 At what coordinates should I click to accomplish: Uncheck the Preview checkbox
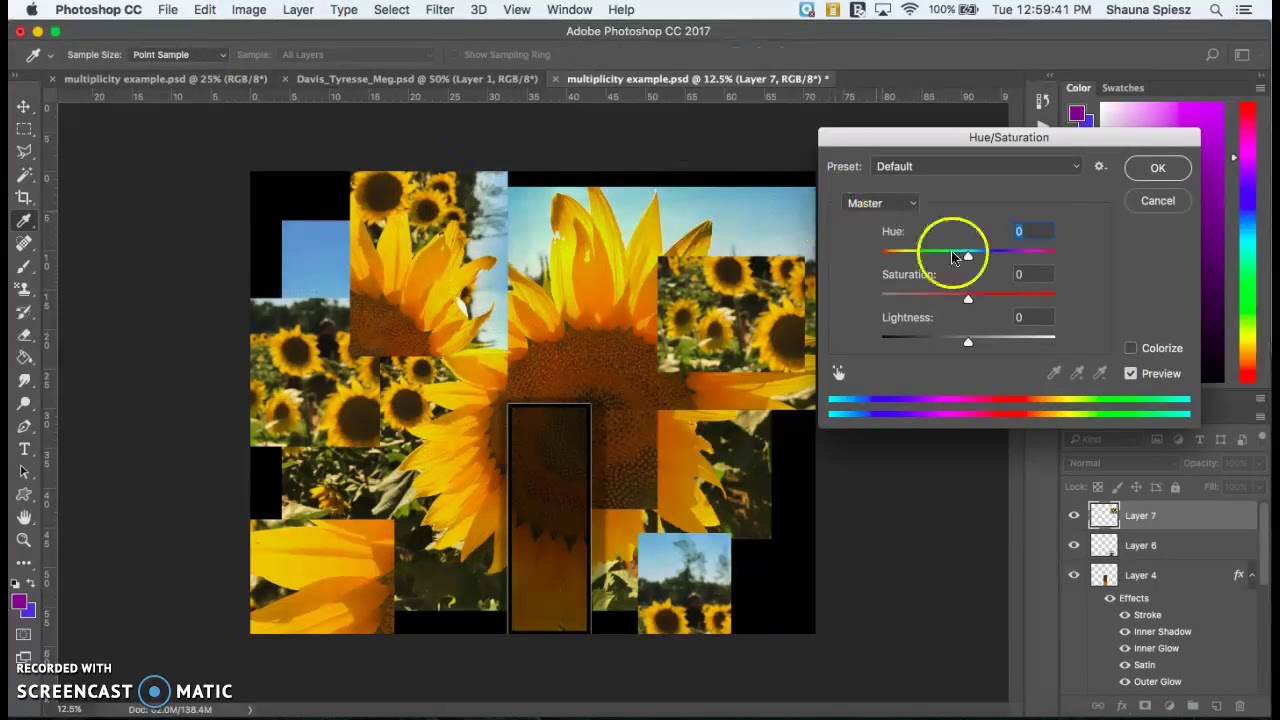(x=1131, y=373)
